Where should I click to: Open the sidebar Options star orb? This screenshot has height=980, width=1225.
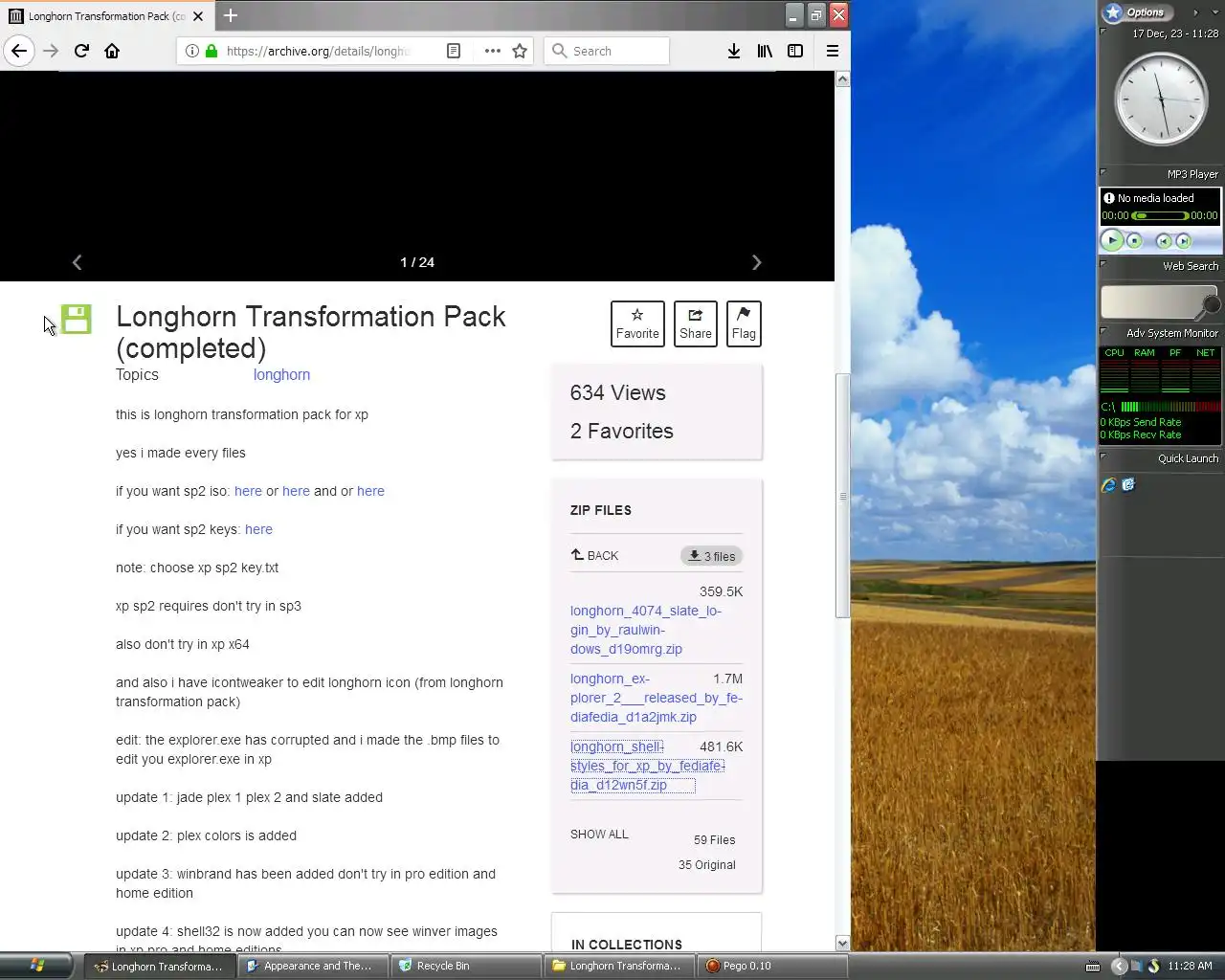(x=1112, y=12)
